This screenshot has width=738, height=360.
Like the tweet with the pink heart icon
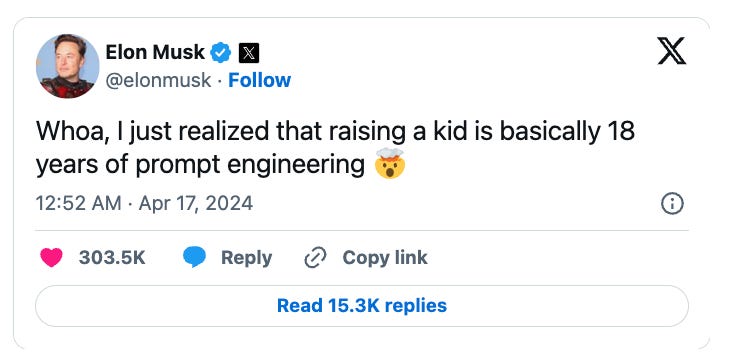tap(51, 257)
